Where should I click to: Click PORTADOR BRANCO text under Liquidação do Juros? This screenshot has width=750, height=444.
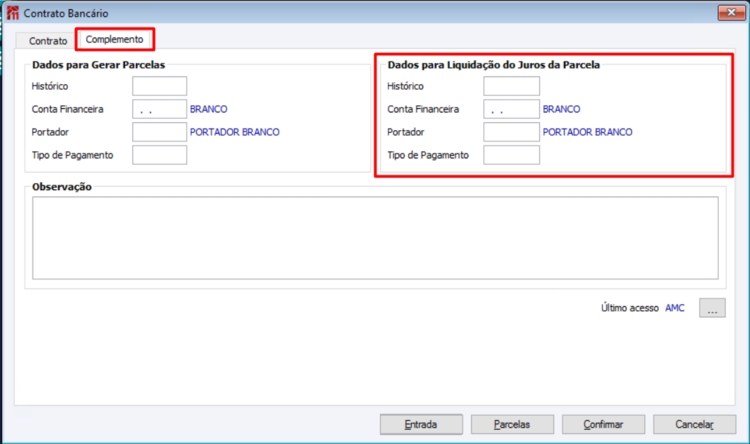[x=587, y=132]
